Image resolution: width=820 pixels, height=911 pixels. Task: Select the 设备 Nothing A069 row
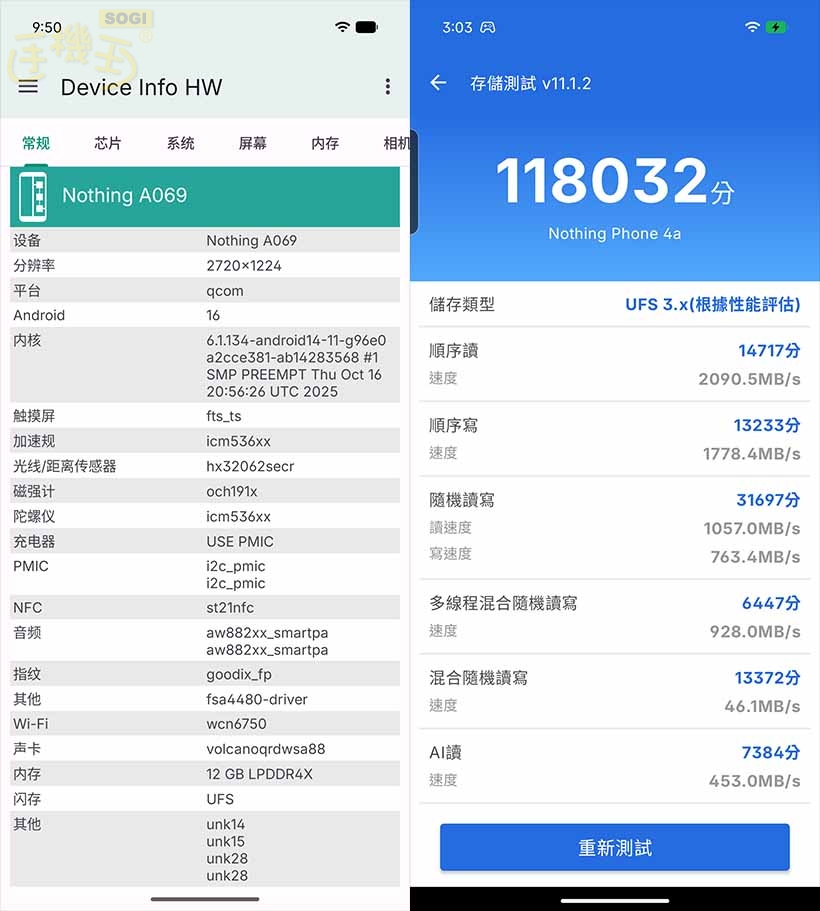pyautogui.click(x=205, y=241)
